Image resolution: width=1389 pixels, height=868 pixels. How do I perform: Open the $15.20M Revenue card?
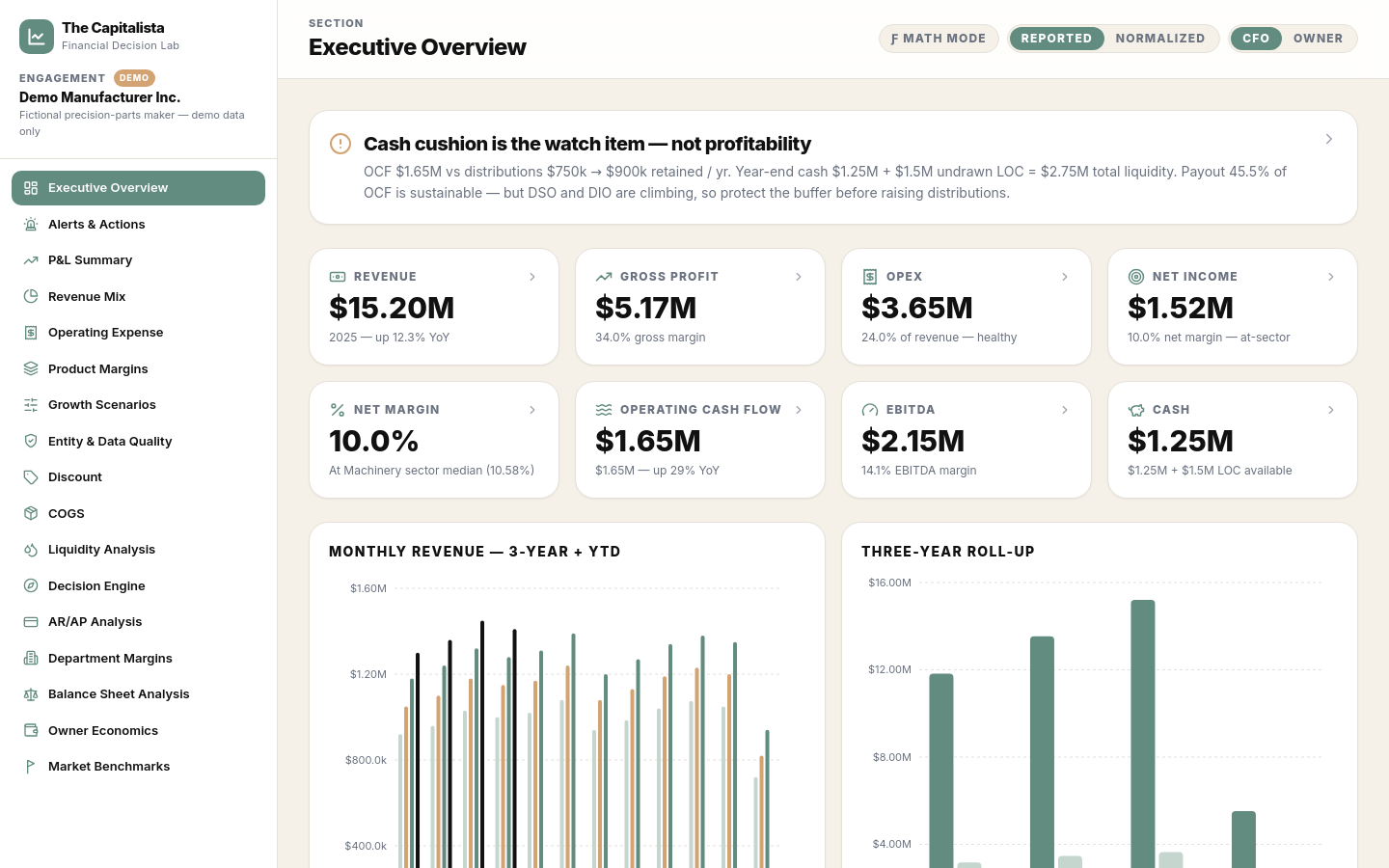pos(434,307)
